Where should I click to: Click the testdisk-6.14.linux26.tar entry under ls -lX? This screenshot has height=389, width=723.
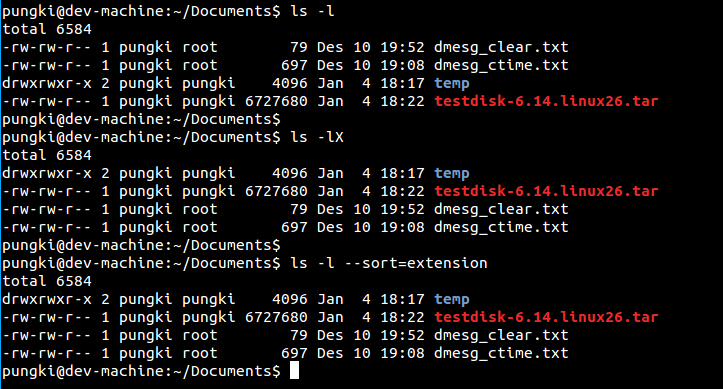click(x=546, y=191)
